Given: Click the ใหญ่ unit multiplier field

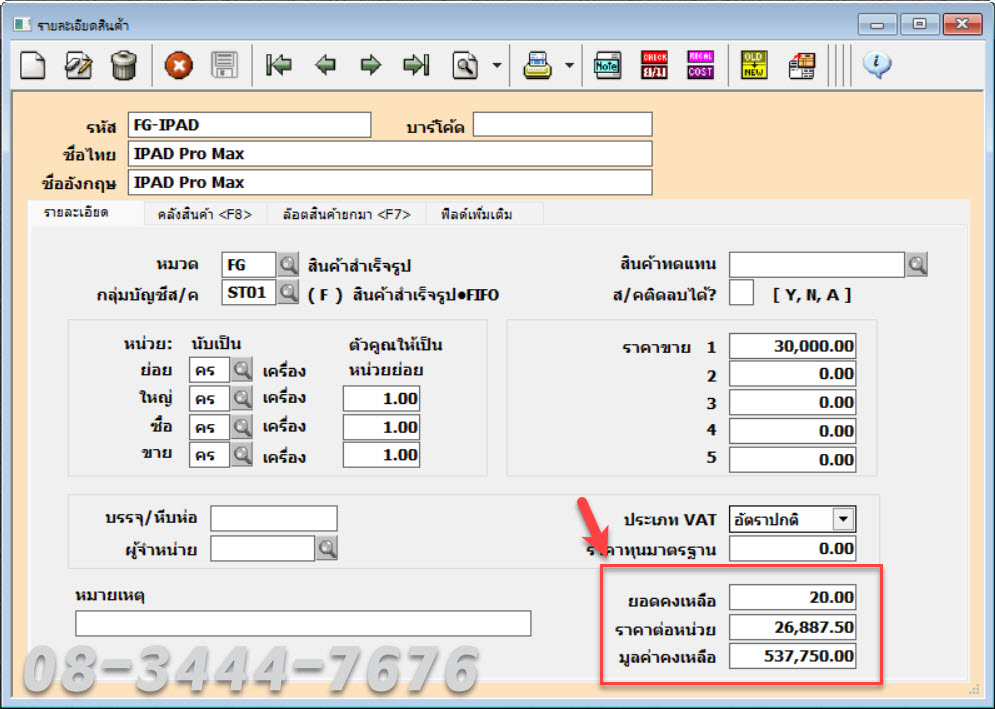Looking at the screenshot, I should tap(381, 399).
